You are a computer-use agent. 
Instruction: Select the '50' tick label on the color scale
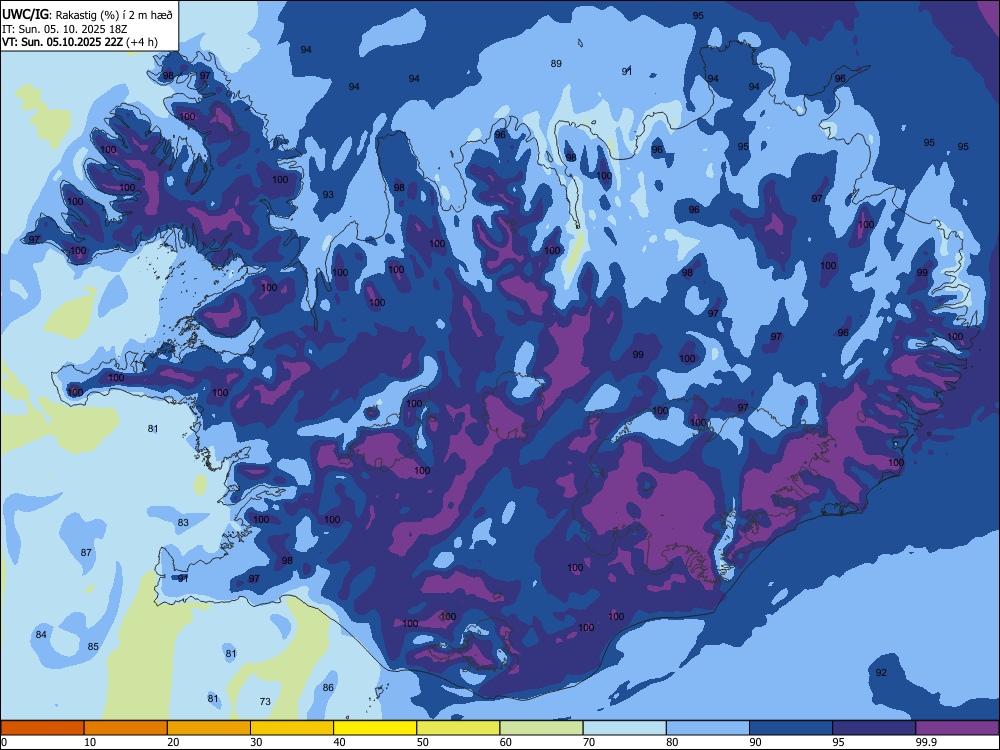pos(423,742)
